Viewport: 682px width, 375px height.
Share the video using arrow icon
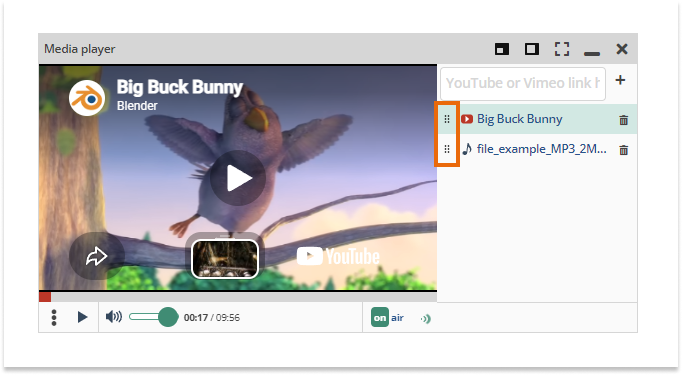pyautogui.click(x=97, y=256)
